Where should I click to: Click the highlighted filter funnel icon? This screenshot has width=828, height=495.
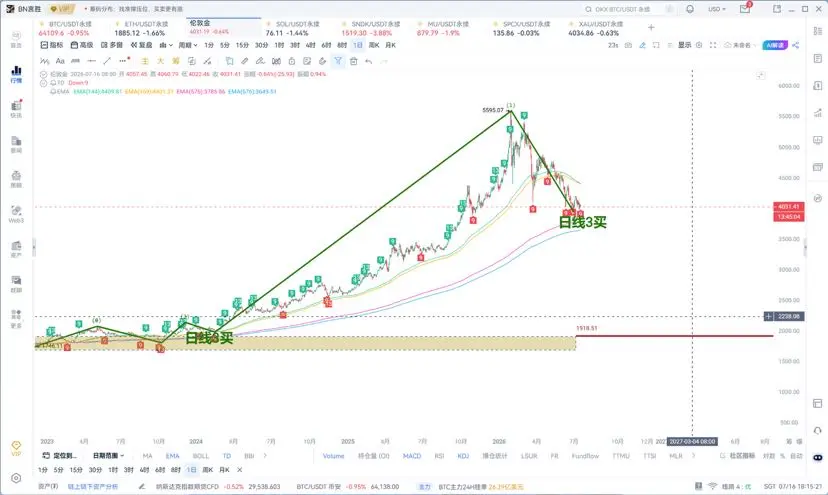(338, 61)
